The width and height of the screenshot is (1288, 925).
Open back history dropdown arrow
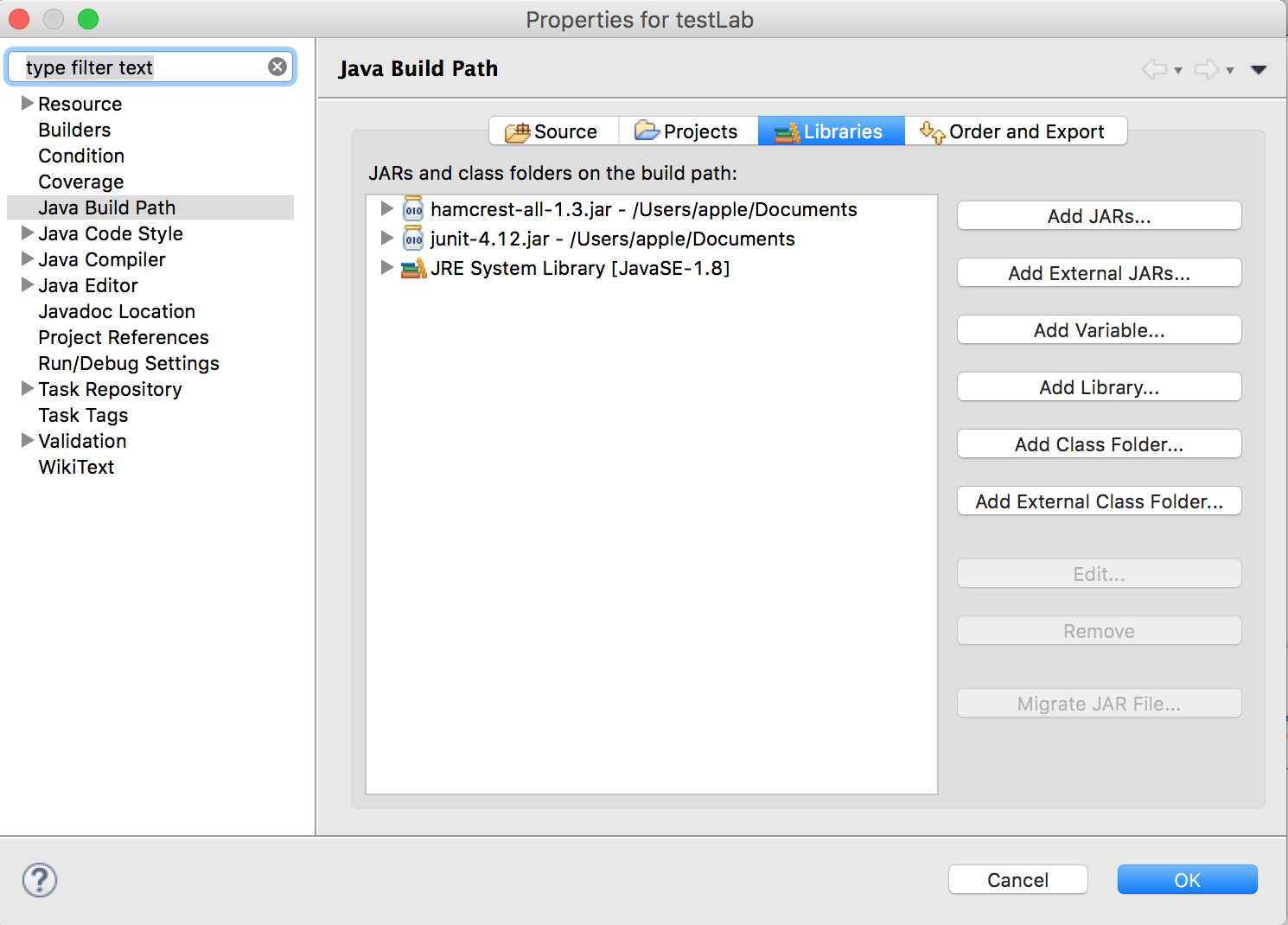point(1178,71)
